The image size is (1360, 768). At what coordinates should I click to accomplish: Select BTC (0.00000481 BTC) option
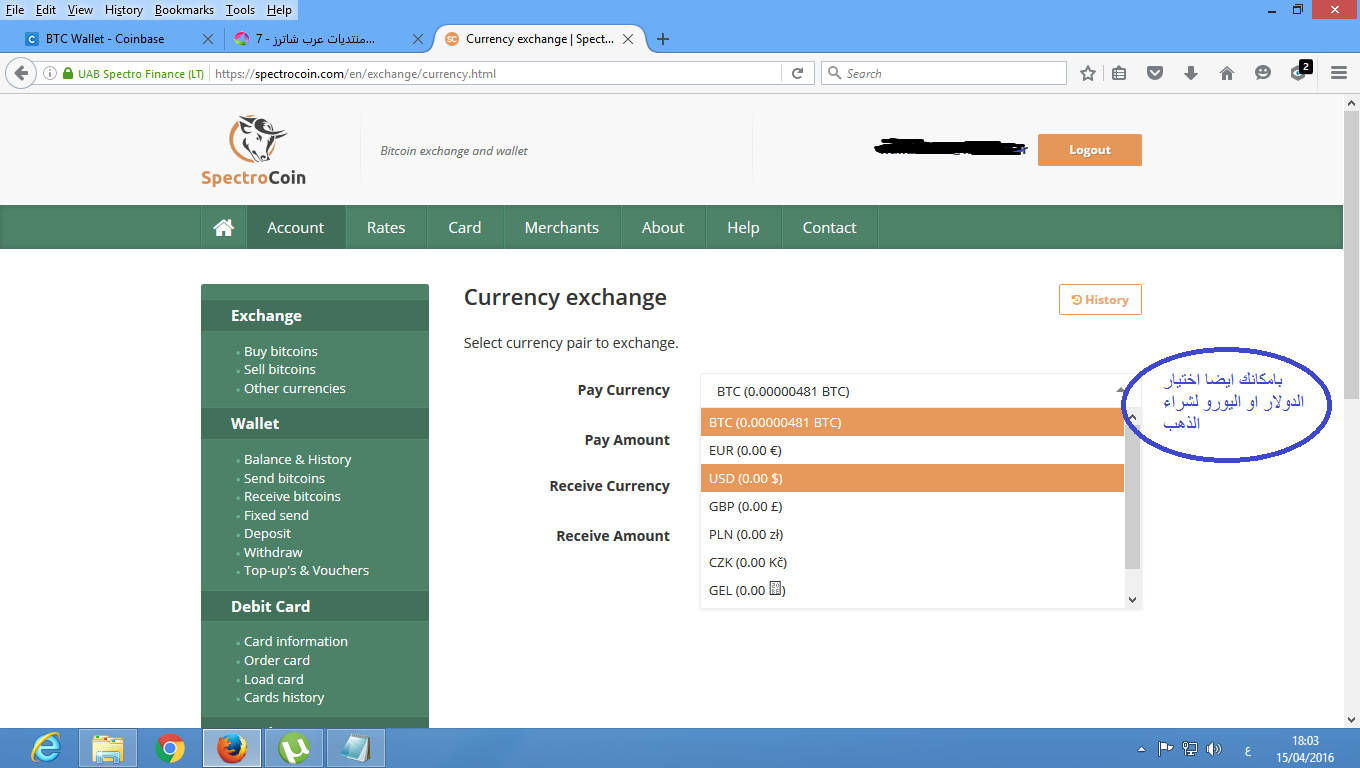pyautogui.click(x=912, y=422)
